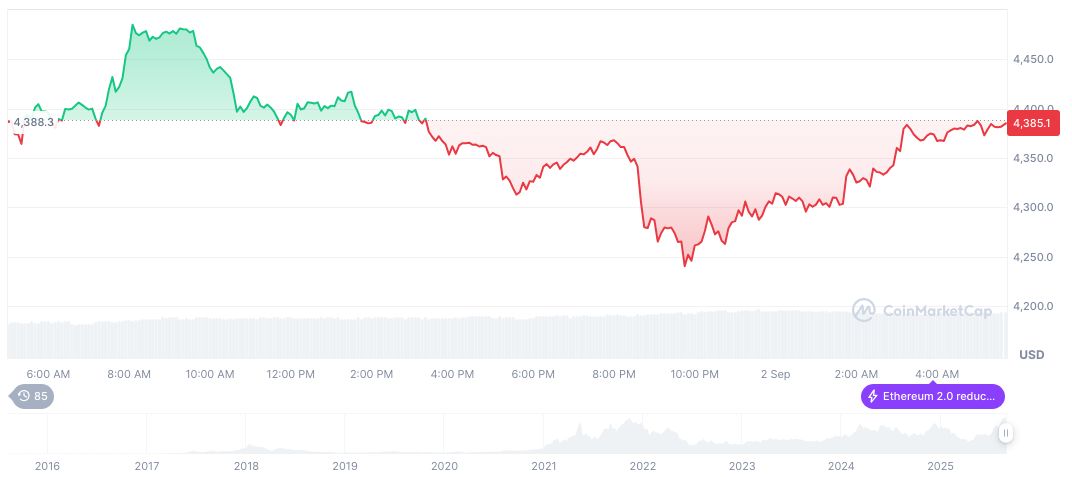The width and height of the screenshot is (1072, 477).
Task: Click the lightning bolt icon in the purple badge
Action: click(874, 396)
